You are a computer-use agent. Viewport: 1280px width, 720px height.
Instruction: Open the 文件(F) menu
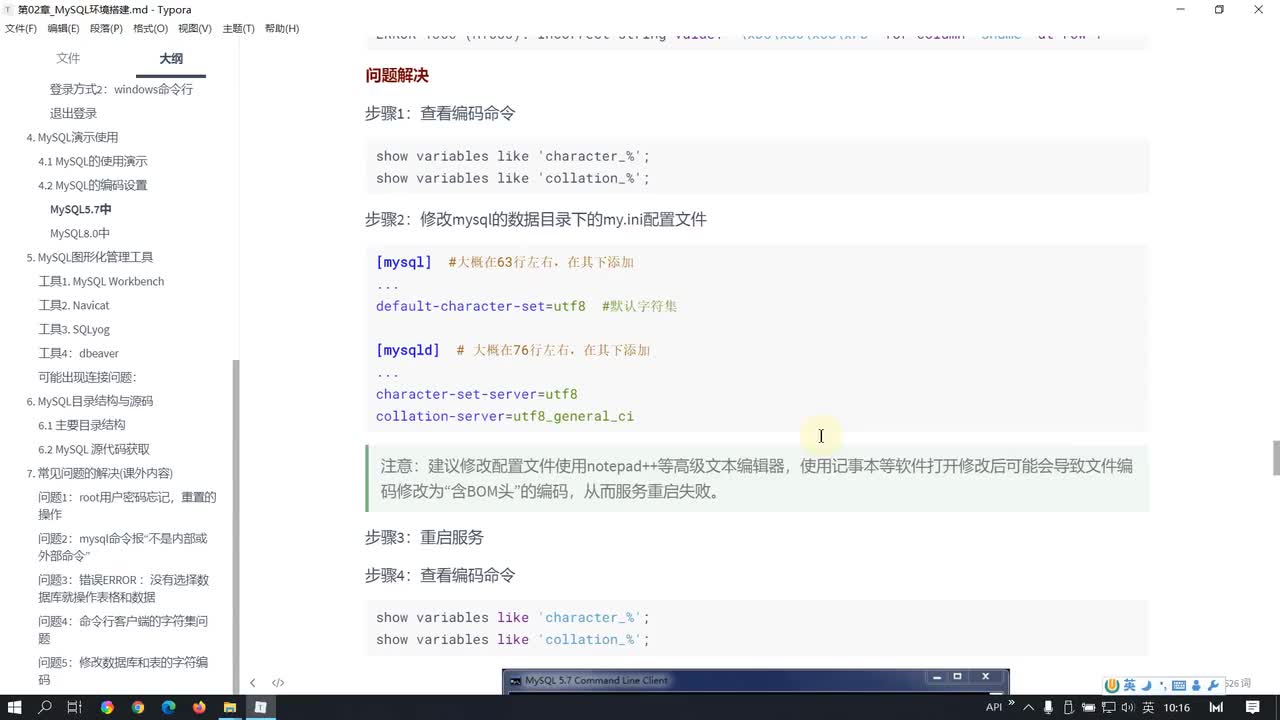coord(21,28)
